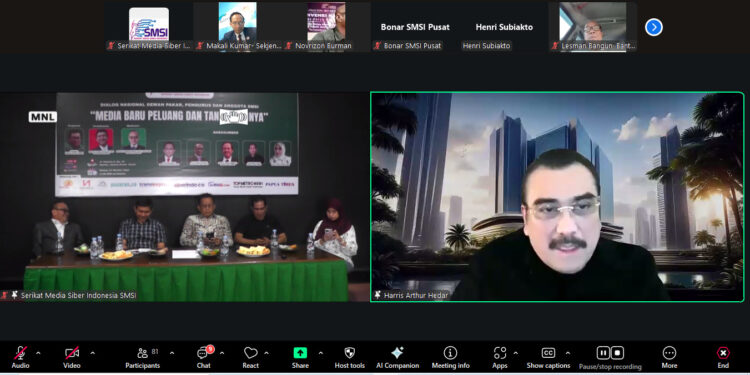Stop the recording
This screenshot has height=375, width=750.
tap(618, 353)
